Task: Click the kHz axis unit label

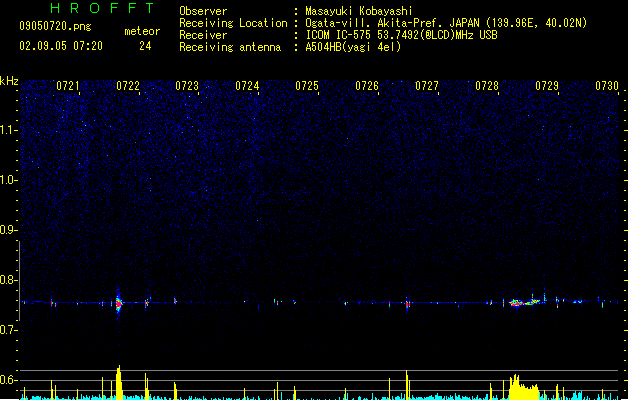Action: pos(9,81)
